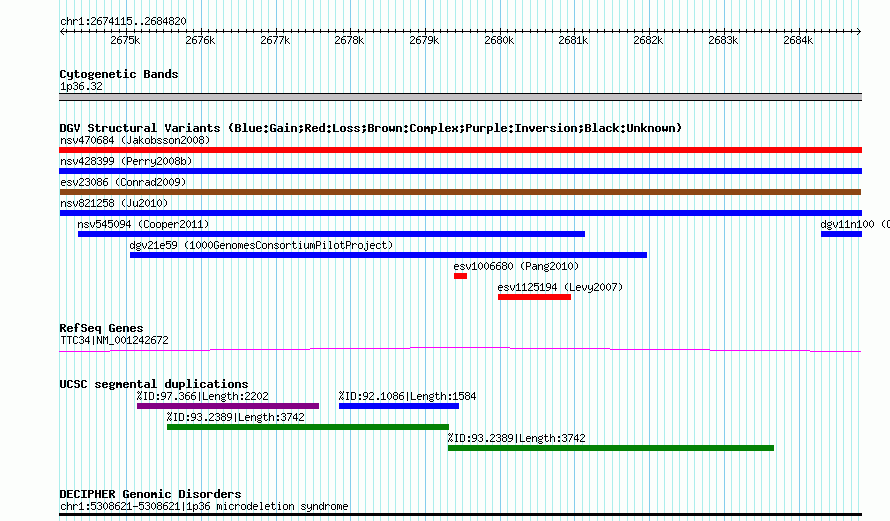890x521 pixels.
Task: Click the 2682k ruler tick label
Action: pyautogui.click(x=648, y=40)
